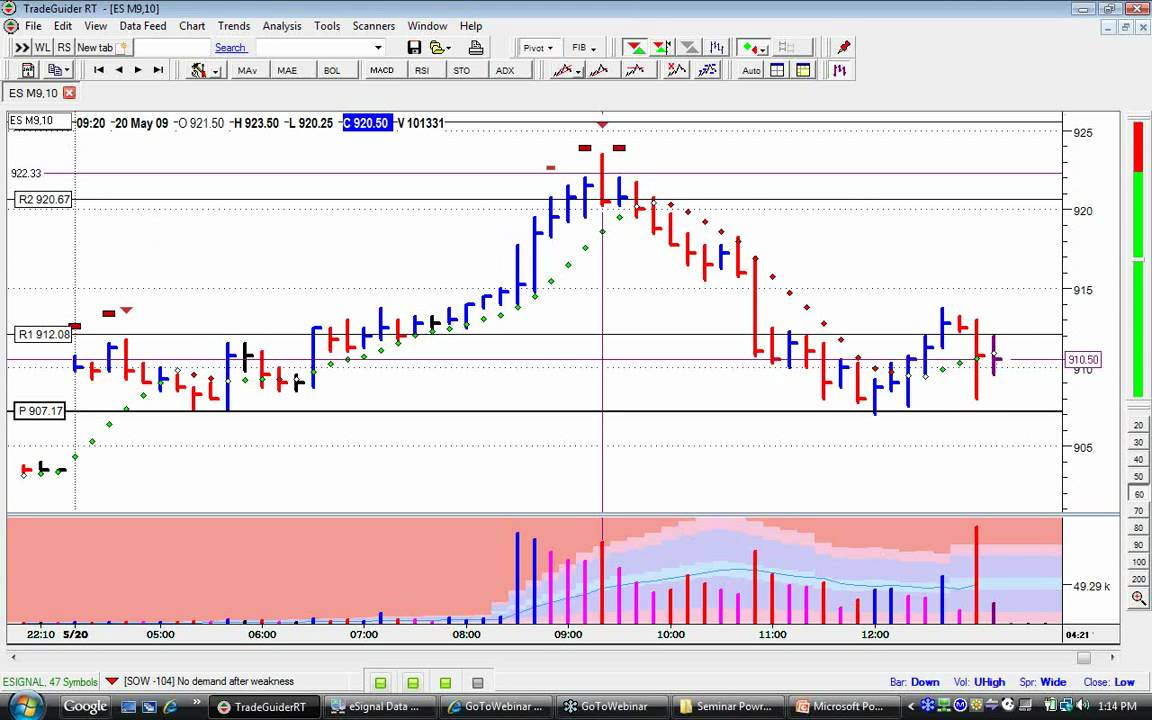
Task: Open the search combo box dropdown arrow
Action: [x=378, y=48]
